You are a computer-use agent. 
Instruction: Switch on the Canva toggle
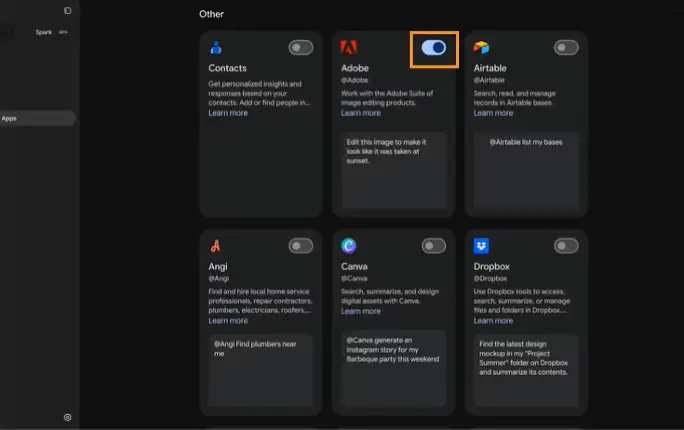(x=434, y=246)
